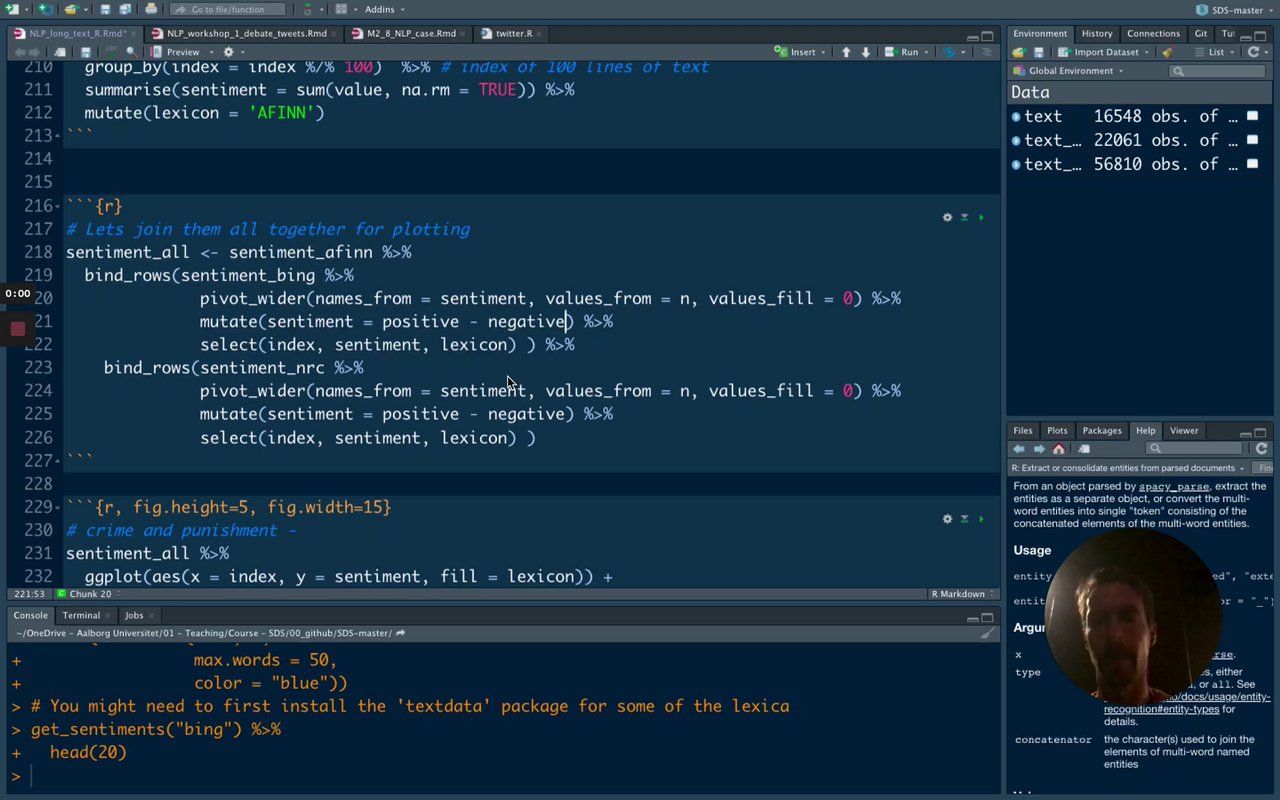The width and height of the screenshot is (1280, 800).
Task: Show the document in a new window
Action: pyautogui.click(x=62, y=52)
